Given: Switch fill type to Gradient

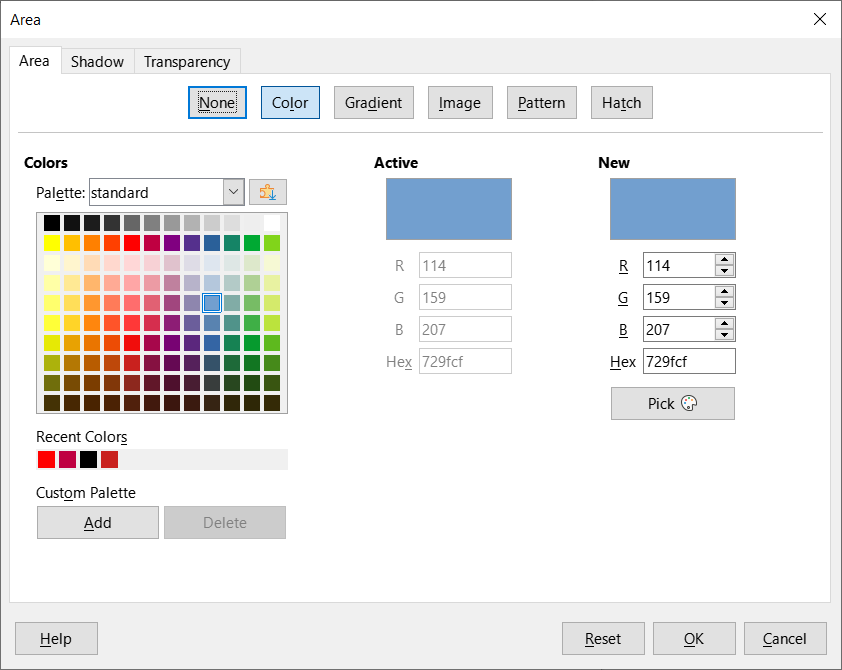Looking at the screenshot, I should tap(373, 103).
